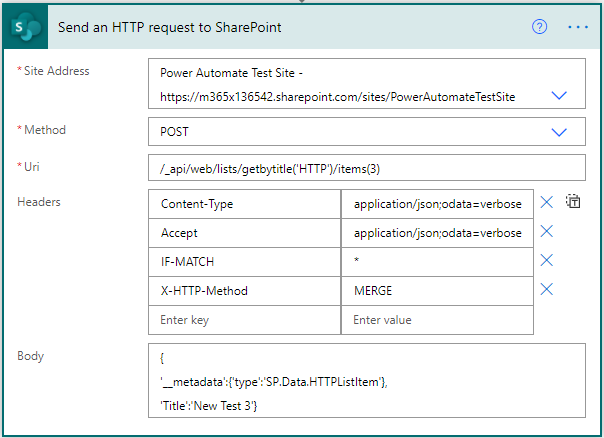The width and height of the screenshot is (604, 438).
Task: Click in the Uri input field
Action: [x=367, y=168]
